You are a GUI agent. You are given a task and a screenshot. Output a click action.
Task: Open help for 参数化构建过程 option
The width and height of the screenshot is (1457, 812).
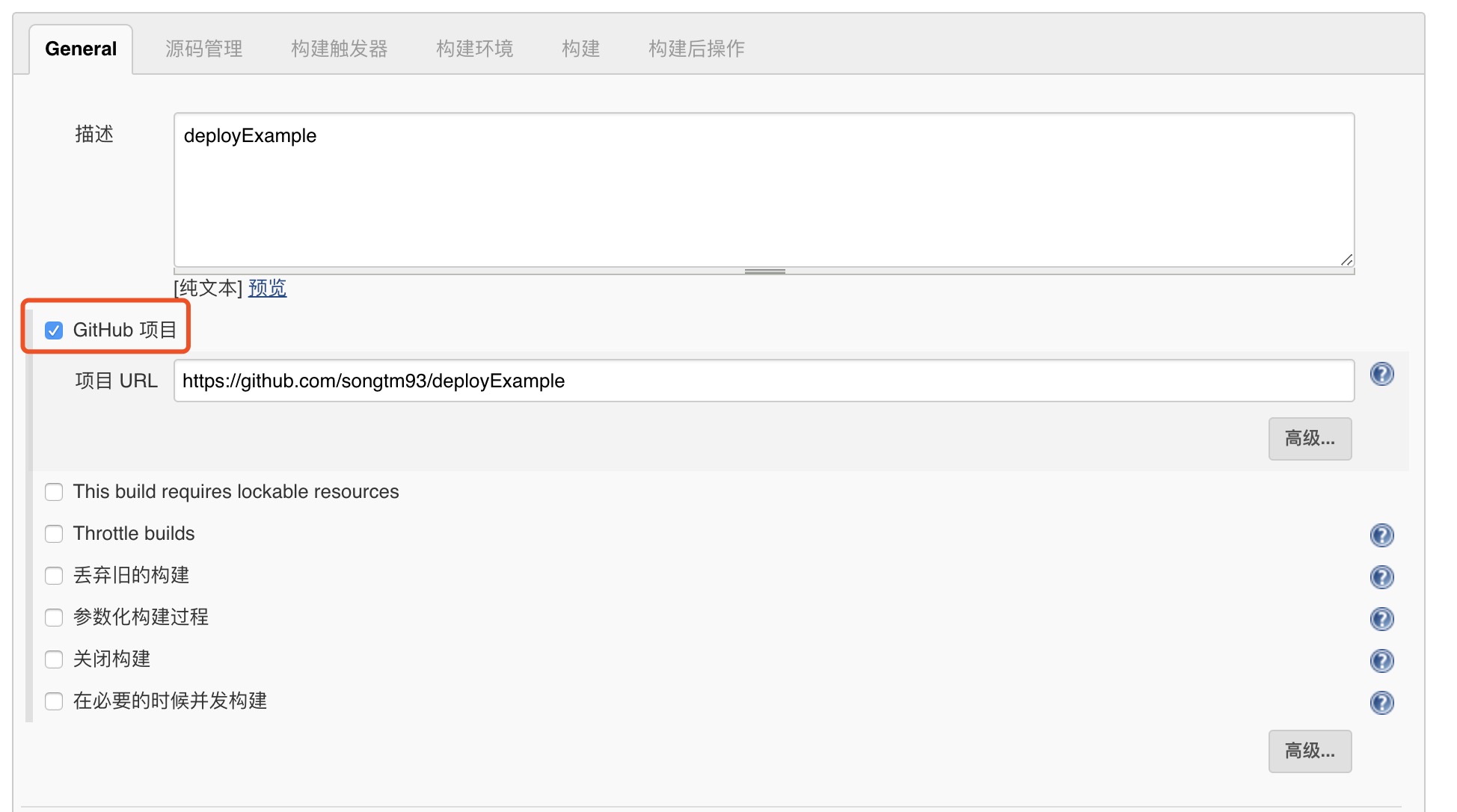[x=1381, y=618]
